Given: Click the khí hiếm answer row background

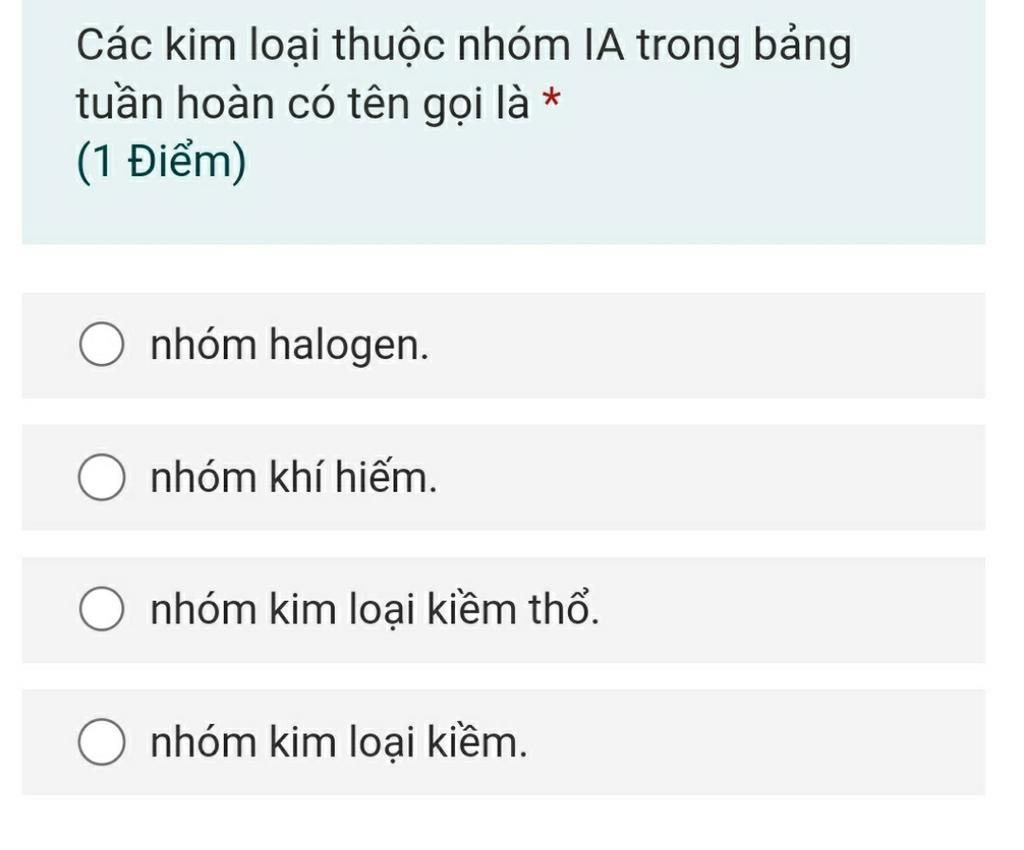Looking at the screenshot, I should click(x=504, y=477).
